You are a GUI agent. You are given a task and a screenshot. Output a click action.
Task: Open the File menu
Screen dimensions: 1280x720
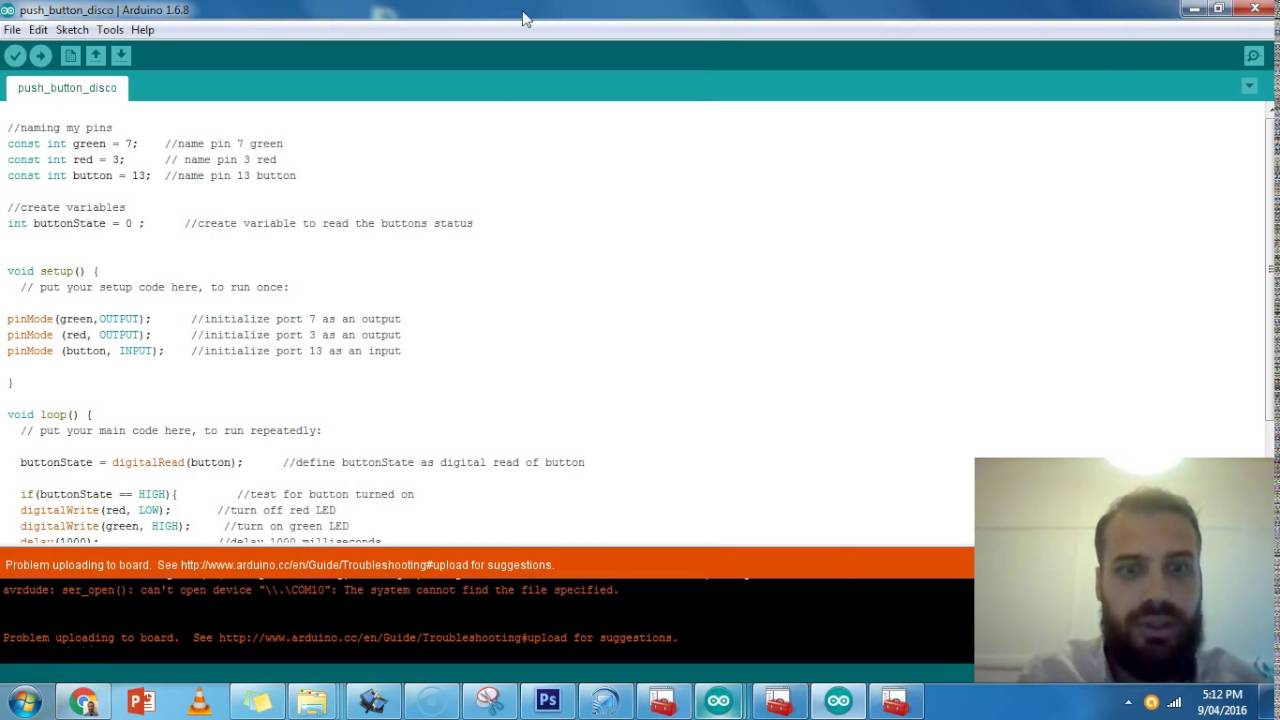click(x=12, y=30)
